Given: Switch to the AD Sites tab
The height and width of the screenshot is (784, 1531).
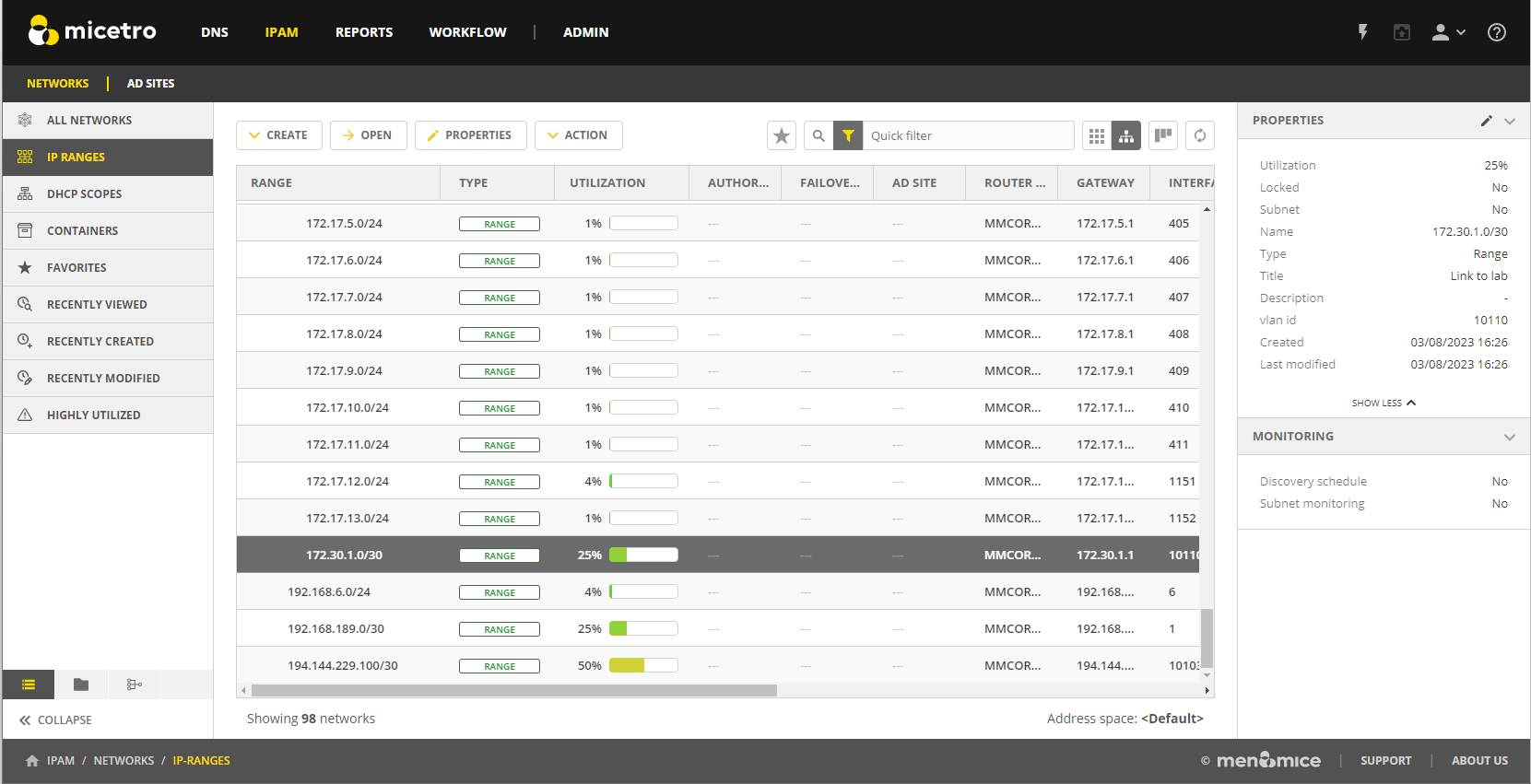Looking at the screenshot, I should coord(150,83).
